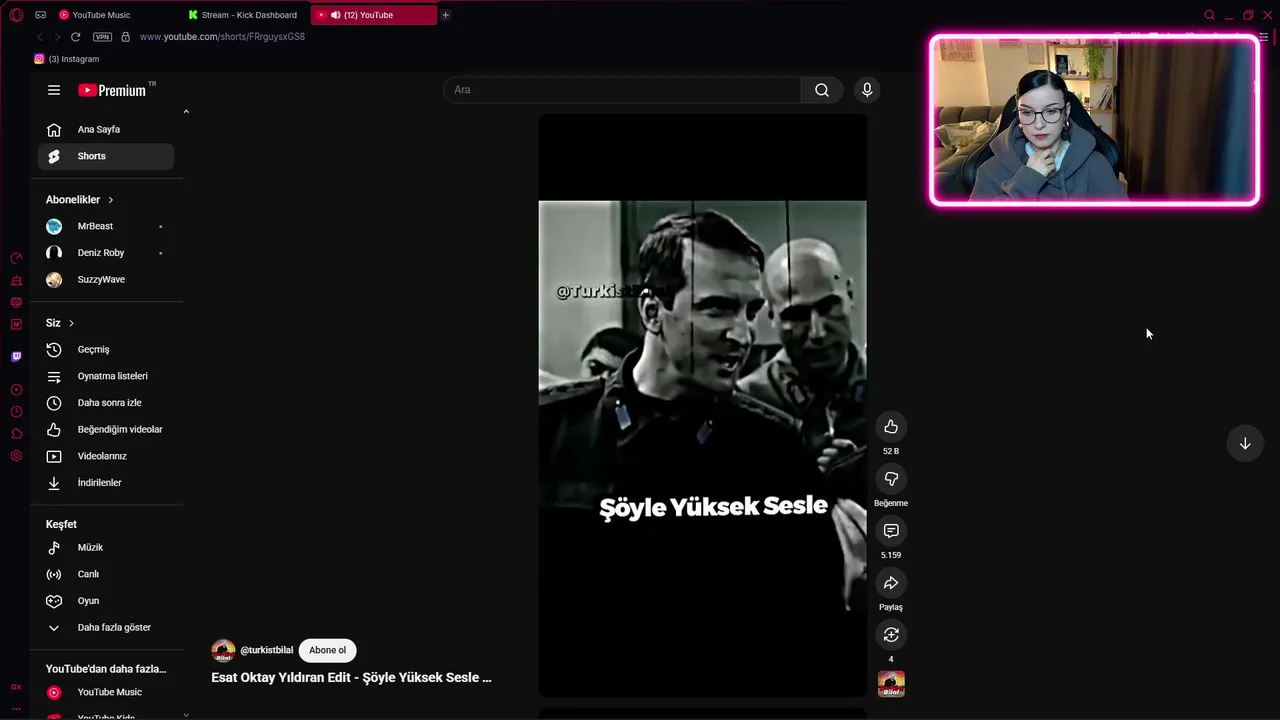This screenshot has width=1280, height=720.
Task: Like the Short with thumbs up
Action: [891, 427]
